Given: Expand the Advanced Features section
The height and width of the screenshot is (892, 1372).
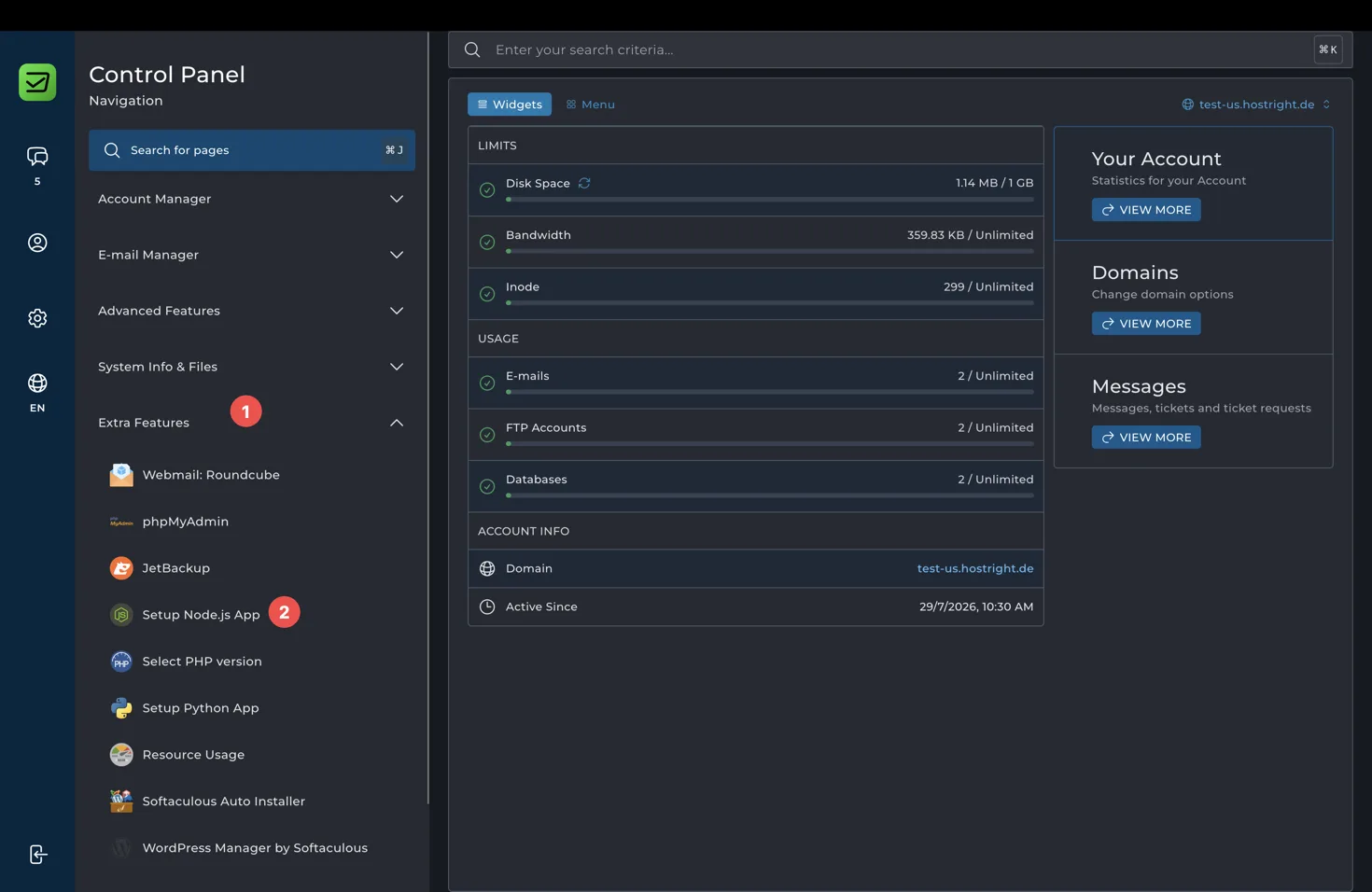Looking at the screenshot, I should 252,311.
